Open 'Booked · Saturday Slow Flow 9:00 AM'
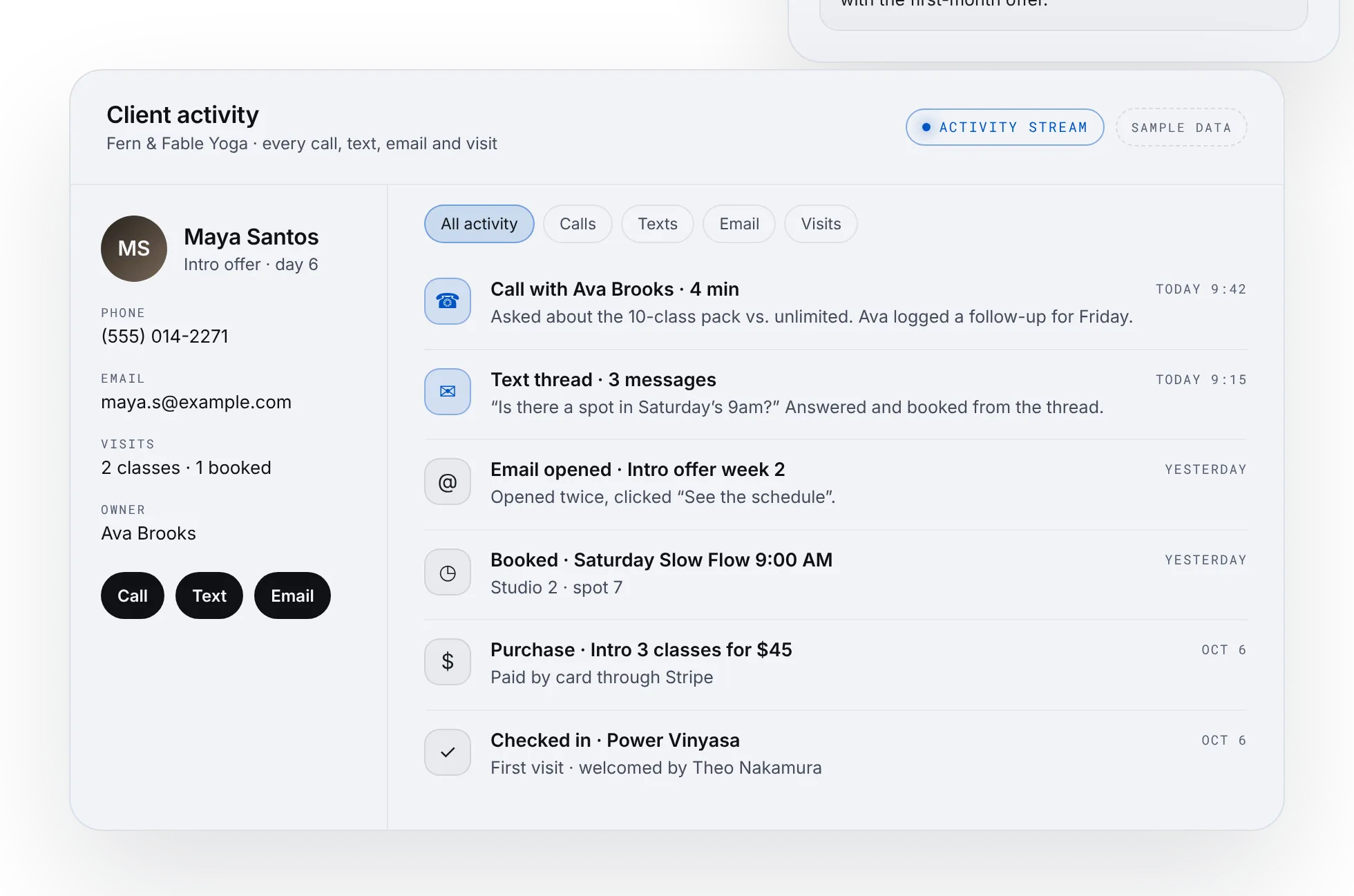Image resolution: width=1354 pixels, height=896 pixels. point(836,573)
